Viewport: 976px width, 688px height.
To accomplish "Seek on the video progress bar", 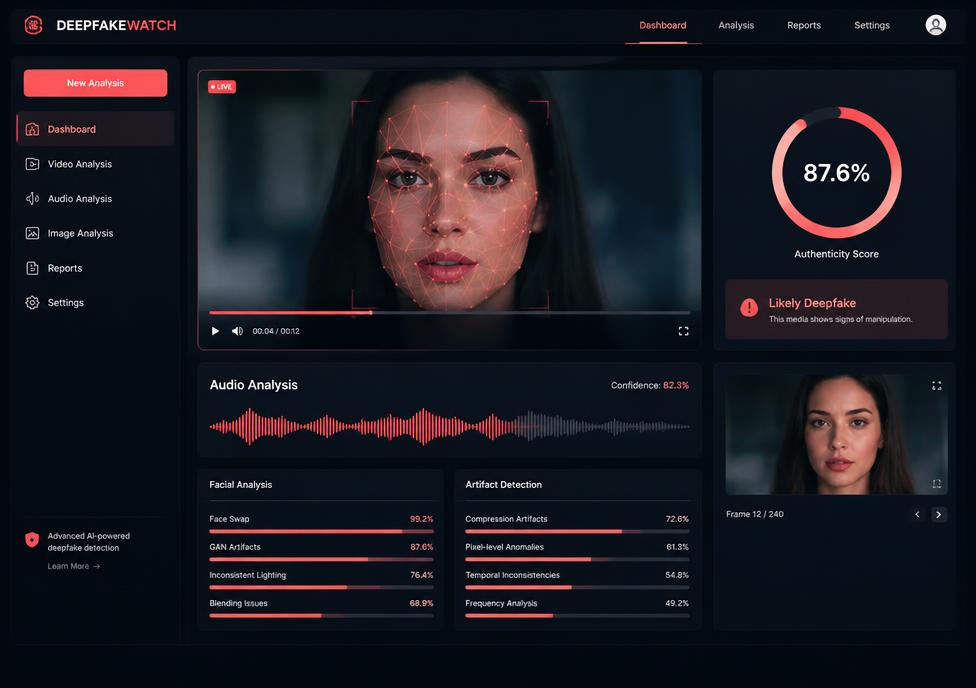I will click(449, 313).
